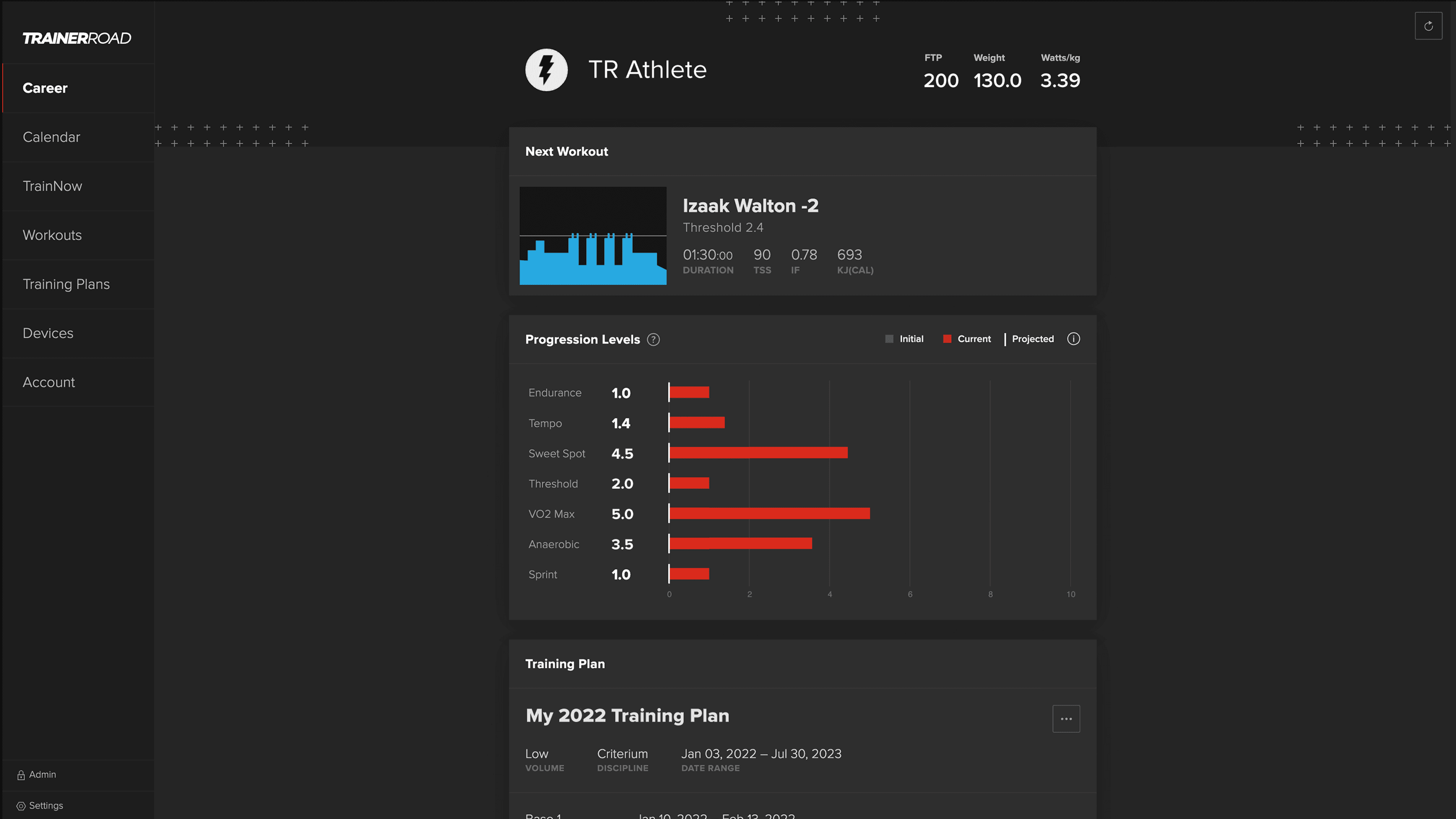Image resolution: width=1456 pixels, height=819 pixels.
Task: Click the TR Athlete name
Action: pos(647,70)
